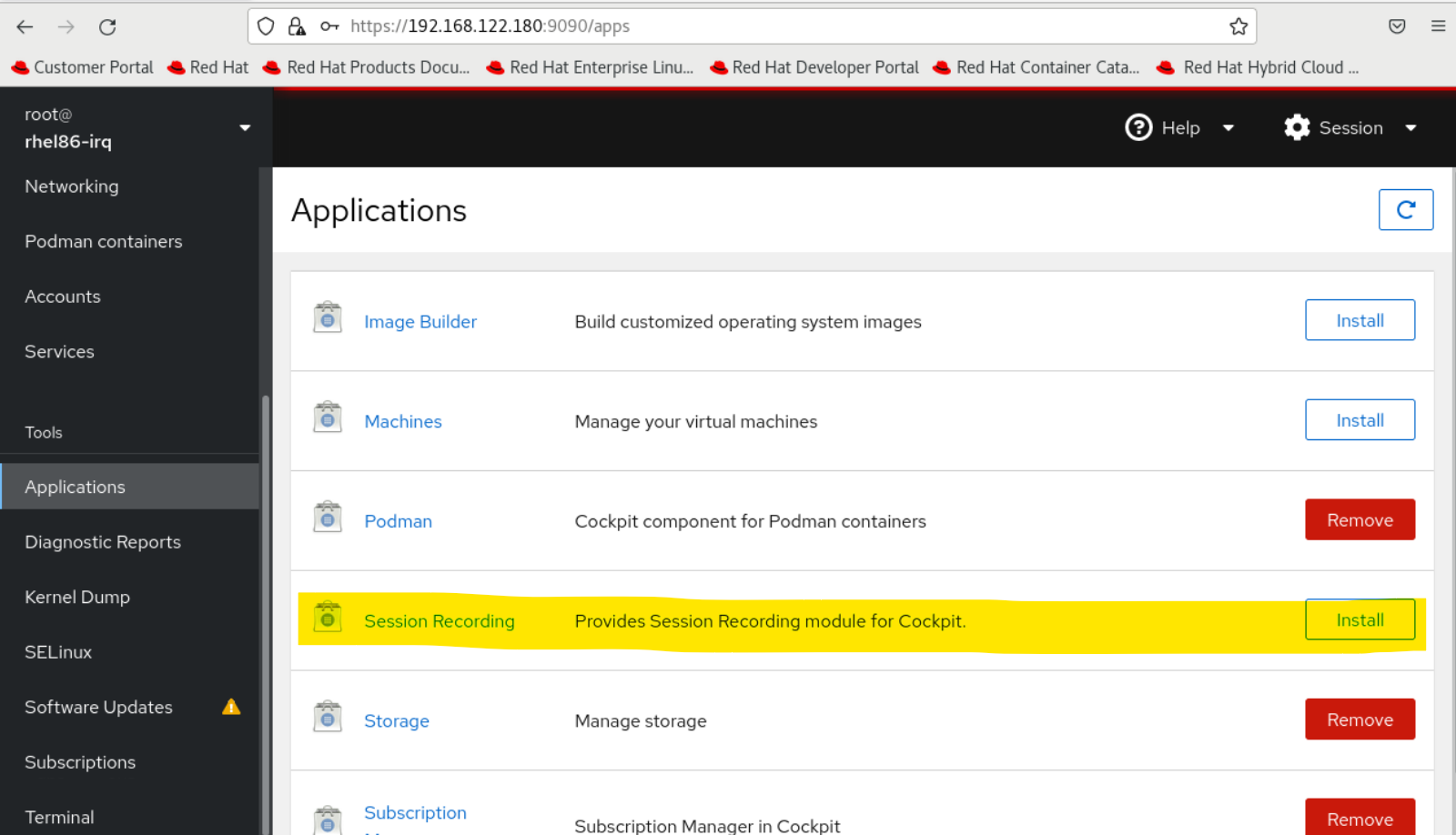Image resolution: width=1456 pixels, height=835 pixels.
Task: Remove the Podman application
Action: click(1360, 520)
